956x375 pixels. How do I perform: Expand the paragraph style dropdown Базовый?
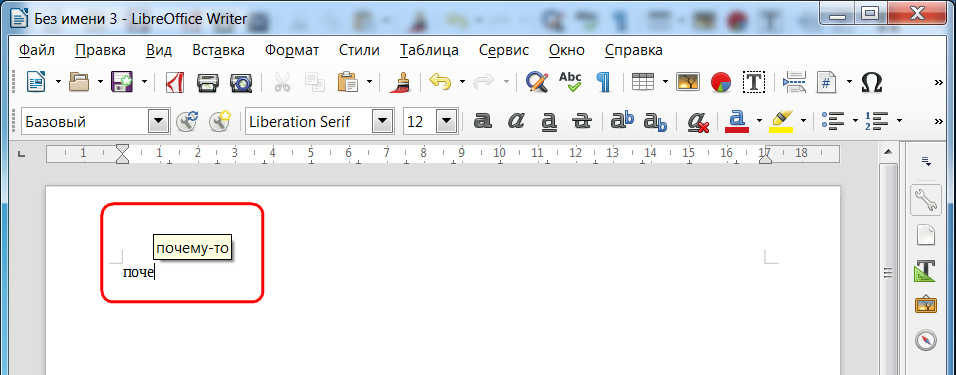159,121
